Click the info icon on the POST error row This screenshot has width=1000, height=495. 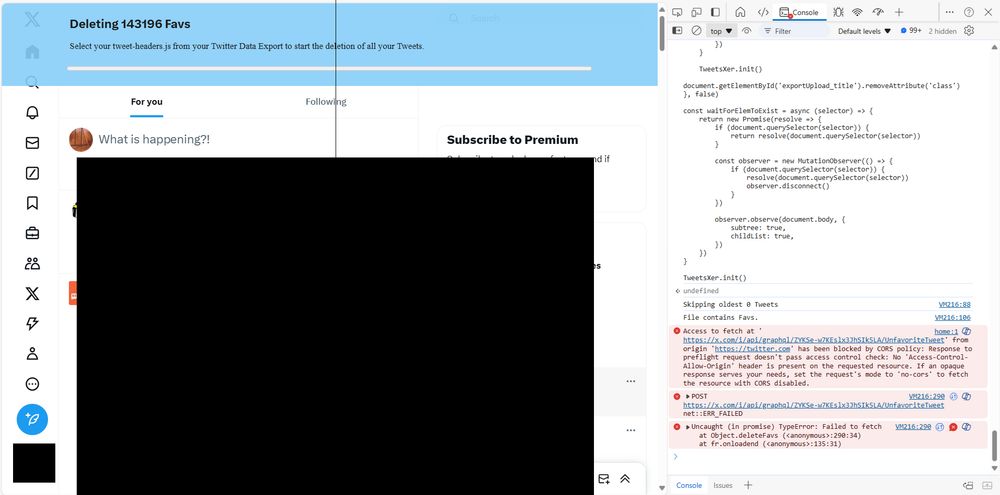click(x=953, y=396)
